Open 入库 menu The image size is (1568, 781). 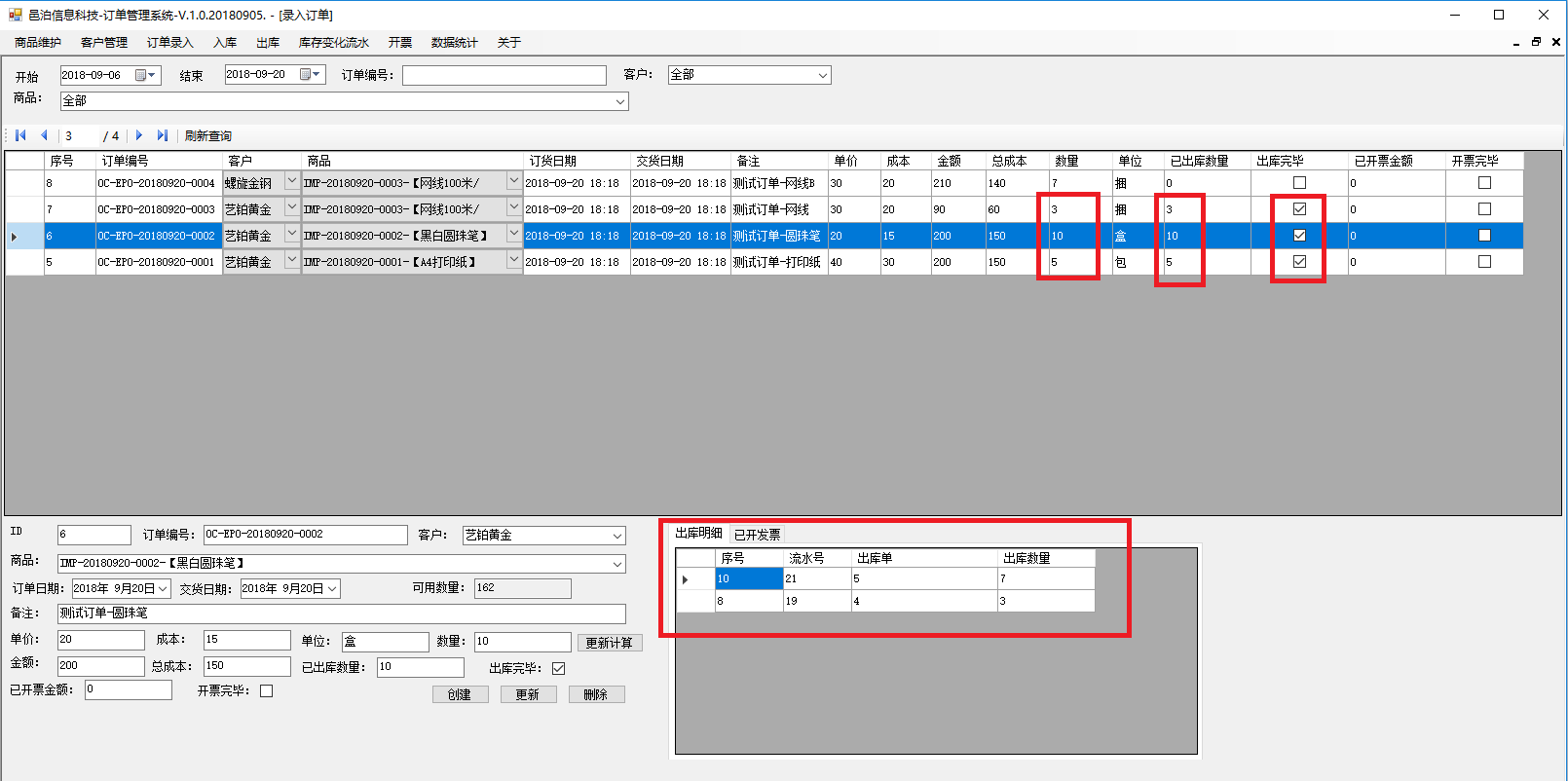pyautogui.click(x=225, y=42)
